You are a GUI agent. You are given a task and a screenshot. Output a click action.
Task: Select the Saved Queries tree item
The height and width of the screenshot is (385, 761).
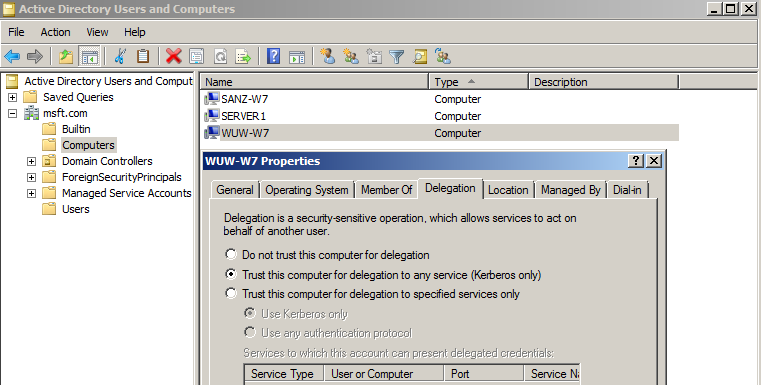point(78,97)
